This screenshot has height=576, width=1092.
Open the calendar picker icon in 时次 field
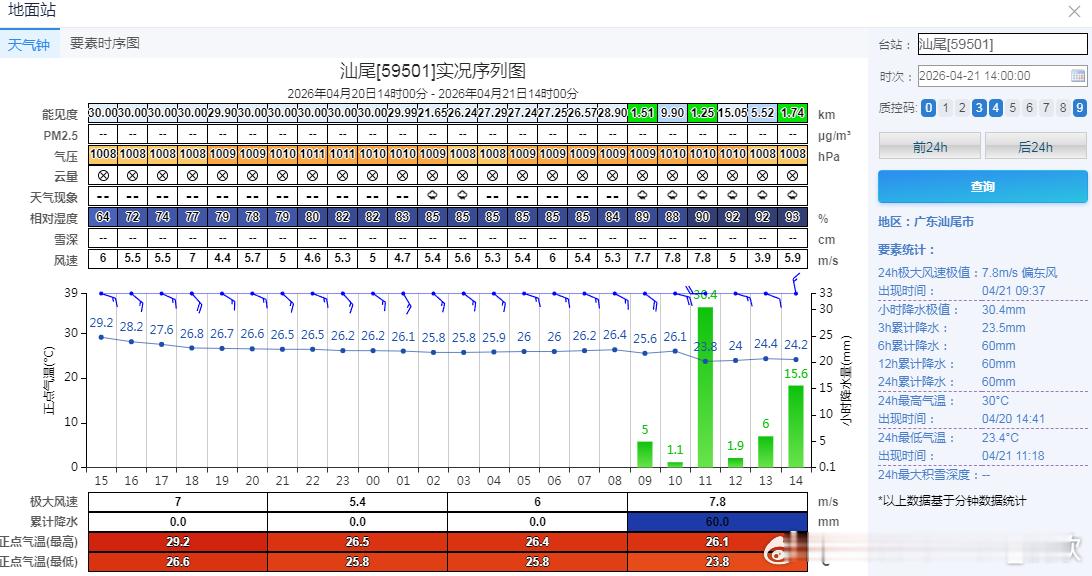pos(1077,76)
